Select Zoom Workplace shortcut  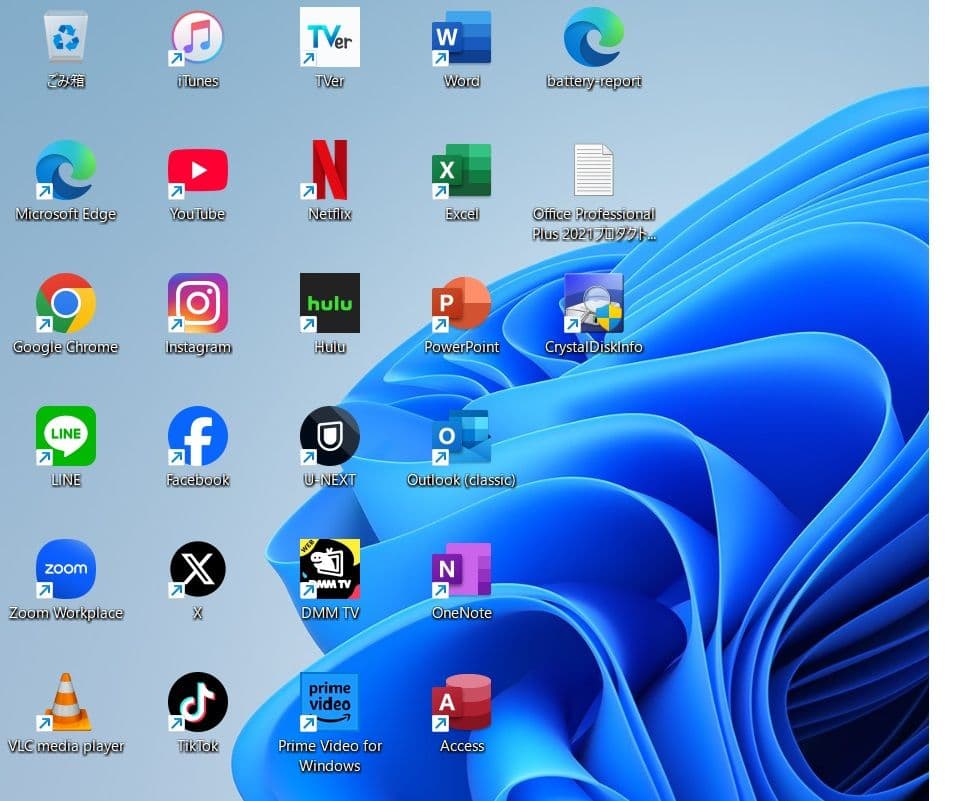coord(66,569)
